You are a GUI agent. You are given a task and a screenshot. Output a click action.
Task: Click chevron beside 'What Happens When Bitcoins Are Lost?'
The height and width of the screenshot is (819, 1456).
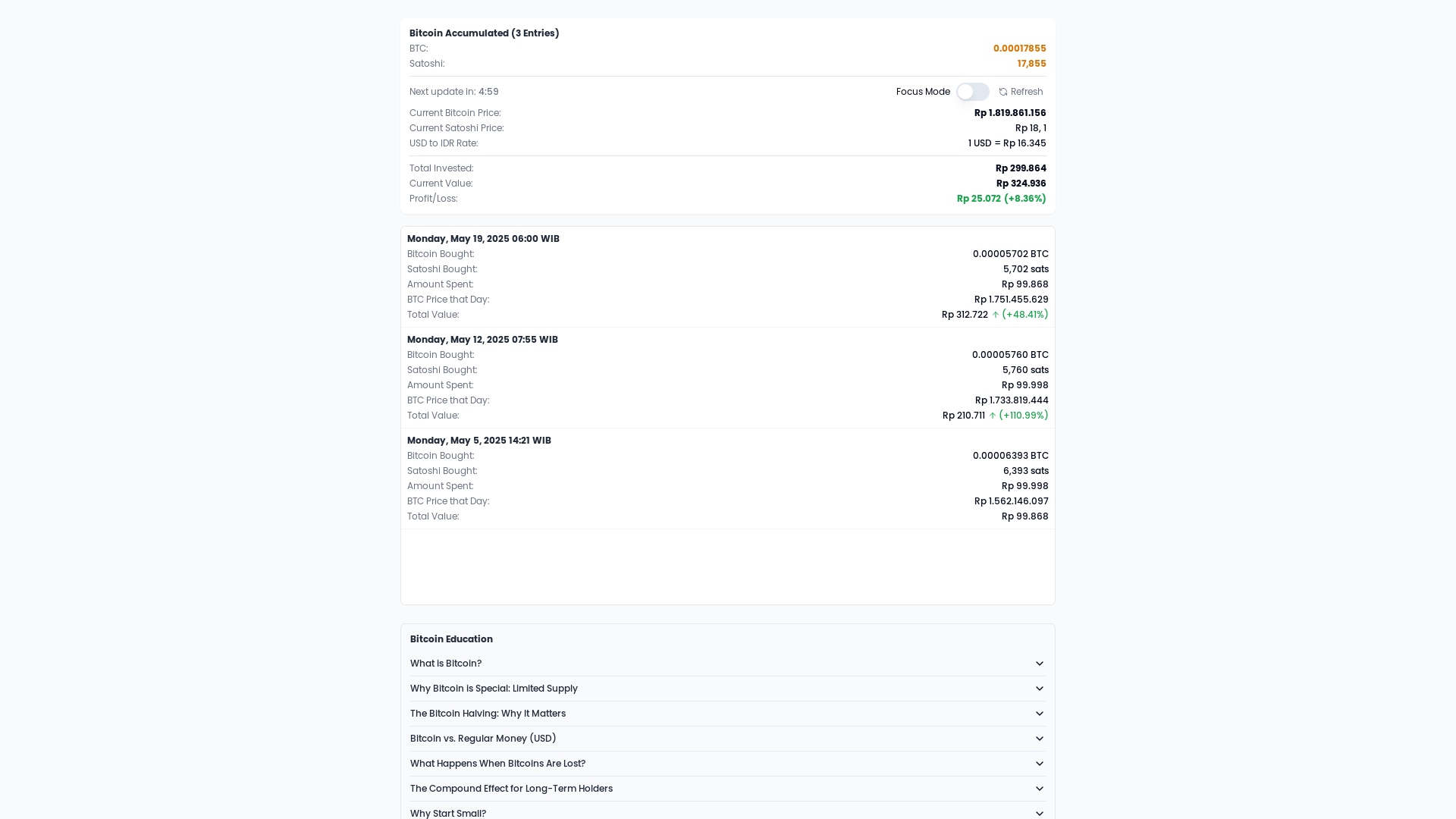1040,764
